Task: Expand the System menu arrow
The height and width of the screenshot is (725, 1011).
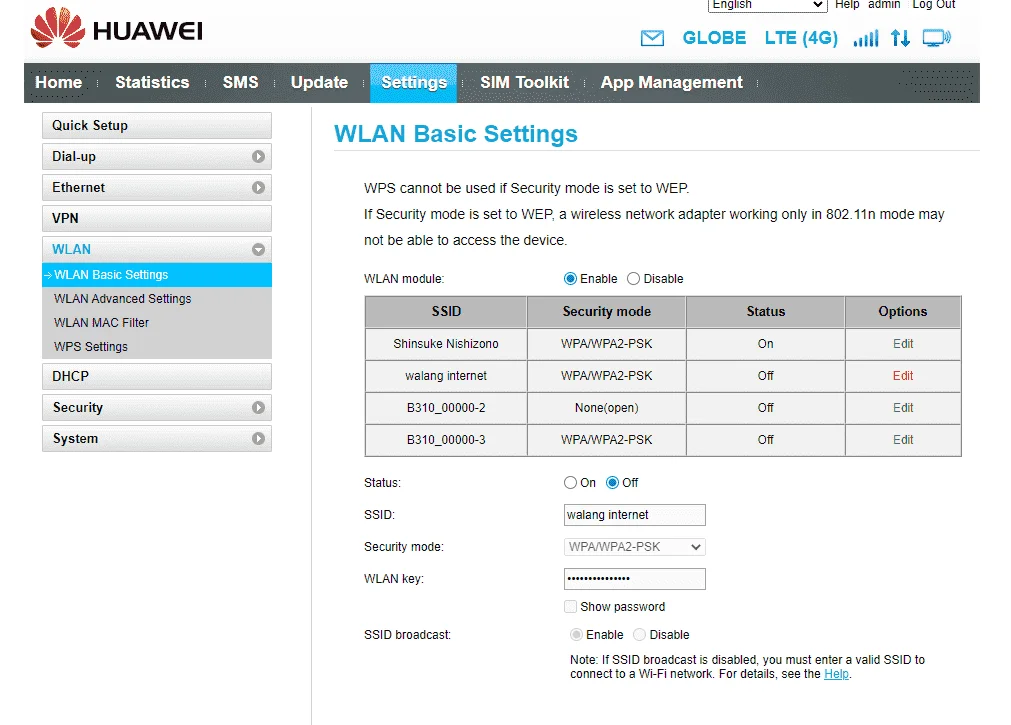Action: pos(258,439)
